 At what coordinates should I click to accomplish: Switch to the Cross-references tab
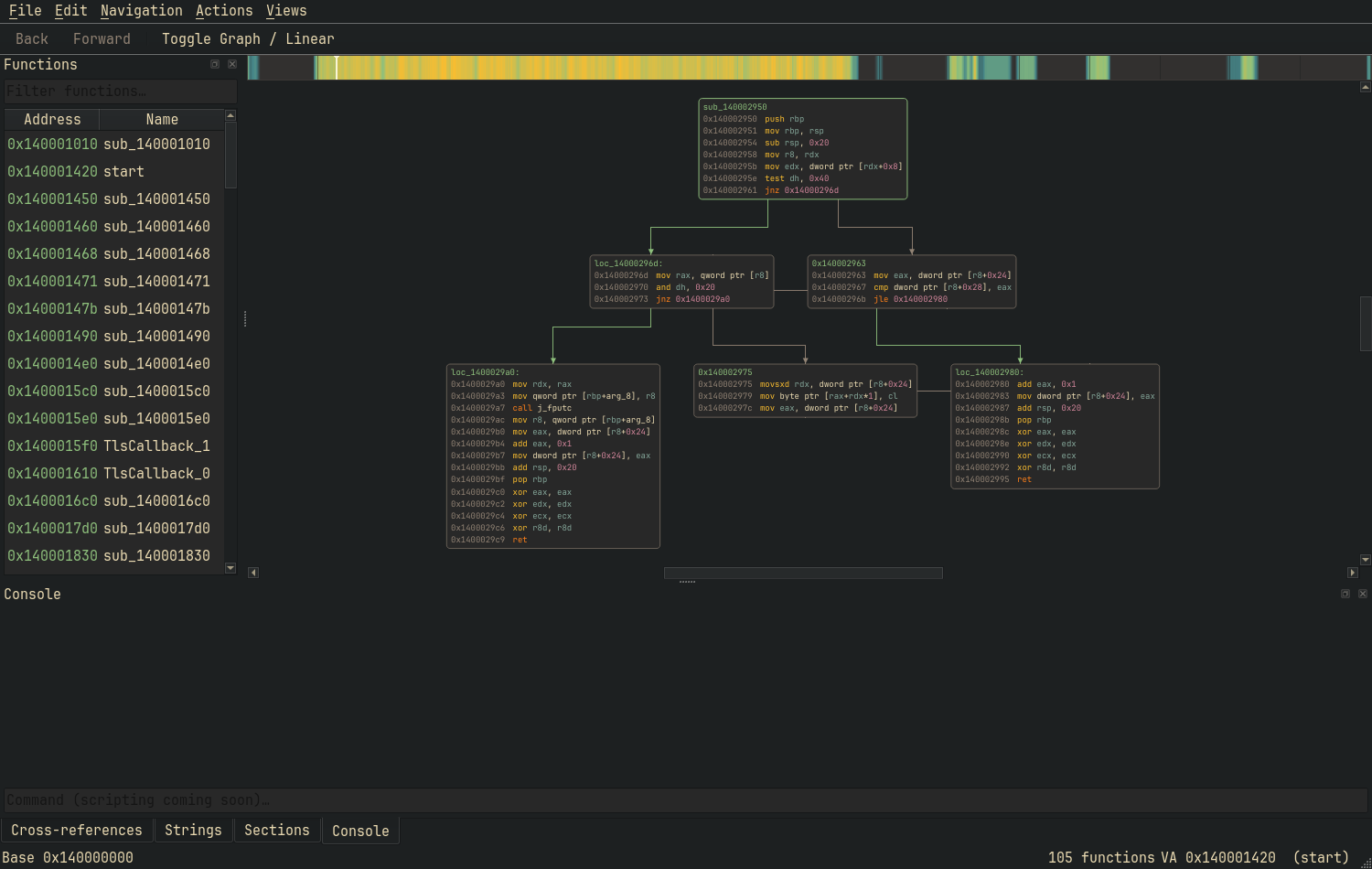77,831
